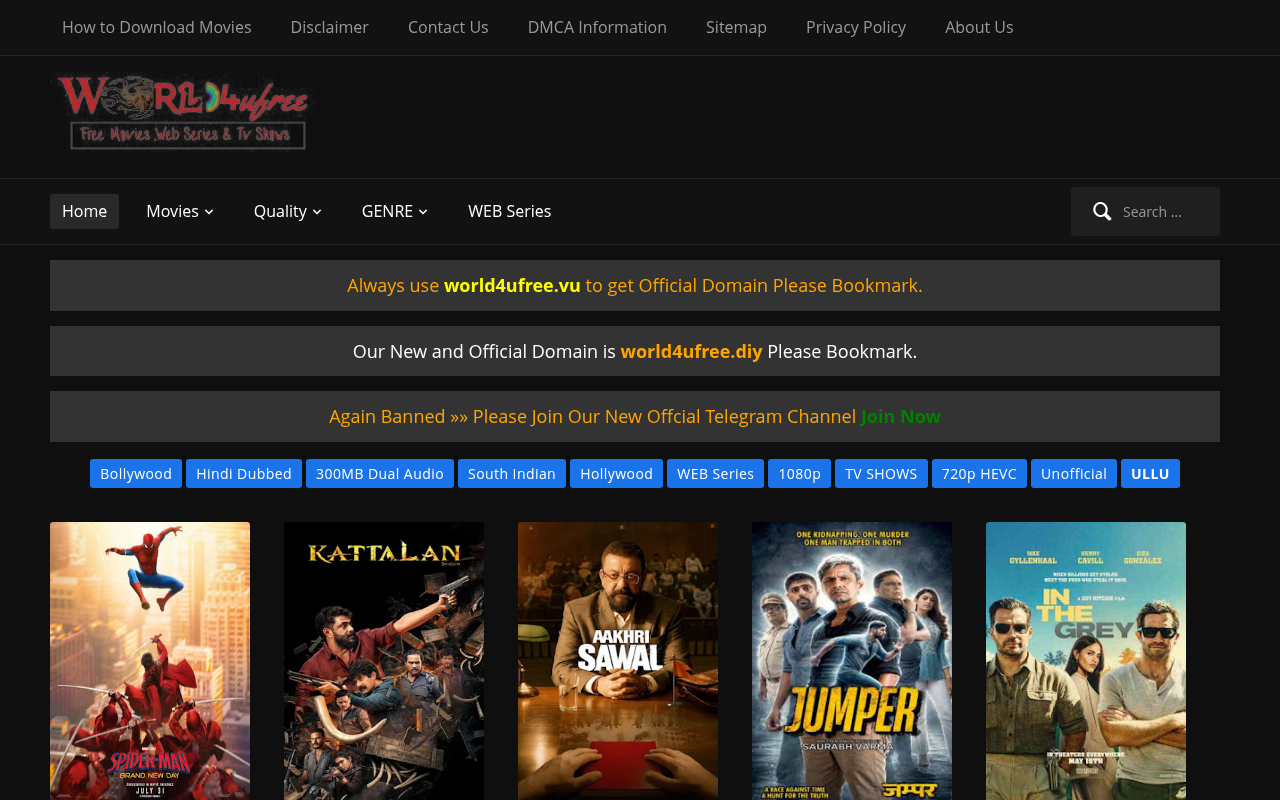Open How to Download Movies page

pyautogui.click(x=157, y=27)
